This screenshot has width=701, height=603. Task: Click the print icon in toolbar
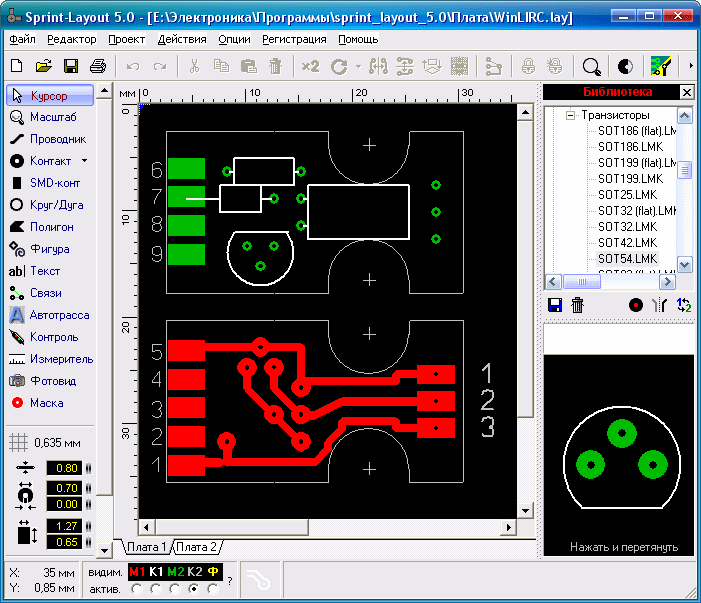[98, 67]
